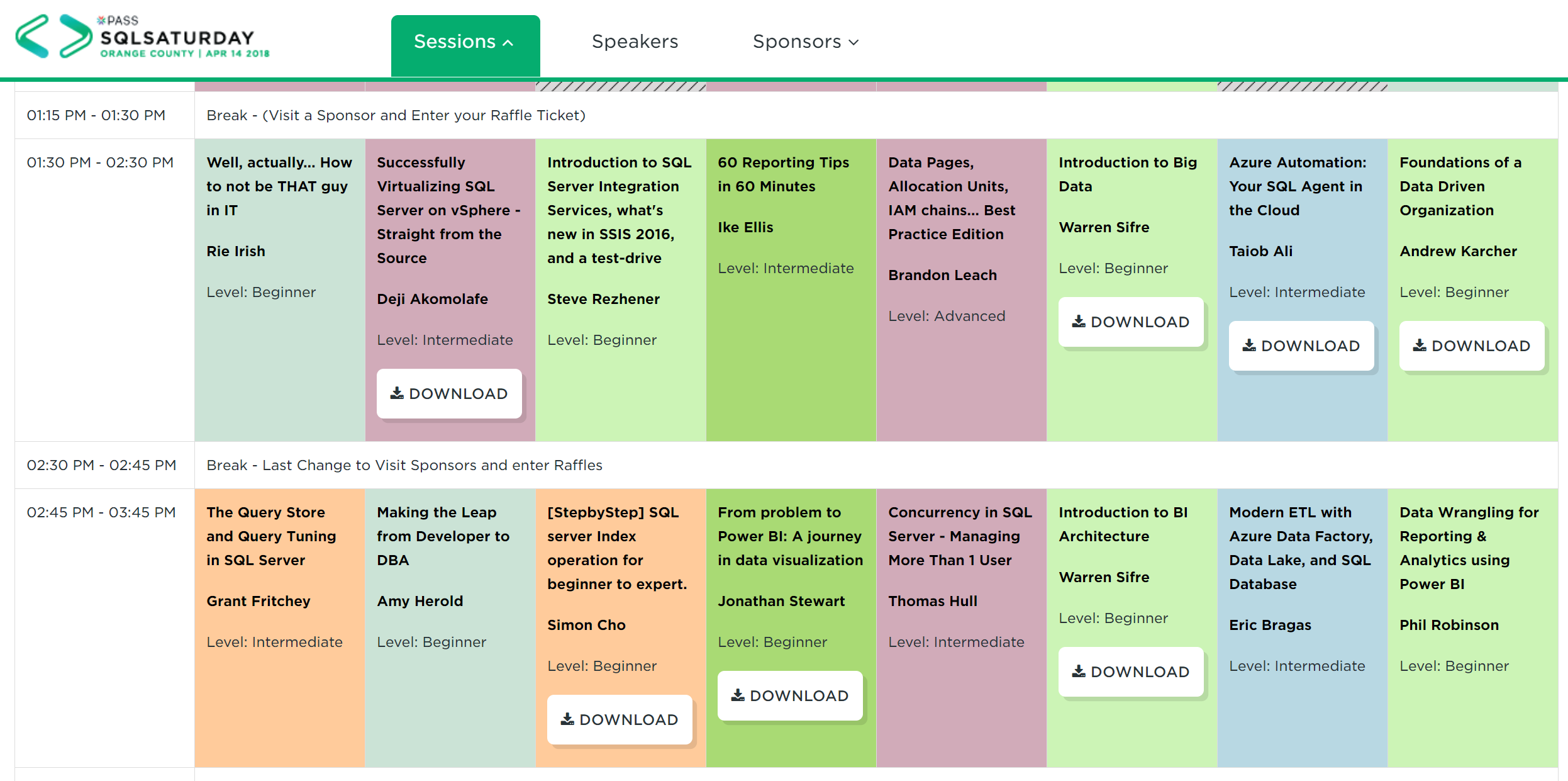
Task: View speaker Steve Rezhener
Action: click(603, 299)
